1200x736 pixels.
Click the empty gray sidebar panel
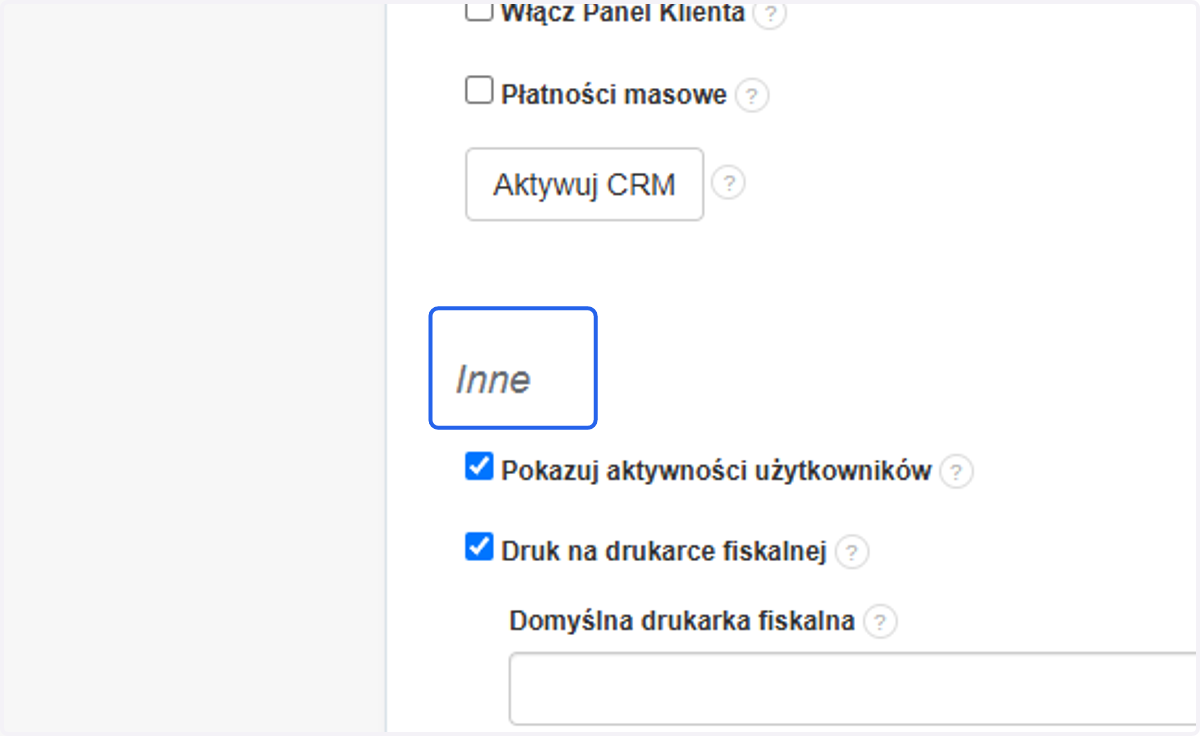click(x=193, y=368)
